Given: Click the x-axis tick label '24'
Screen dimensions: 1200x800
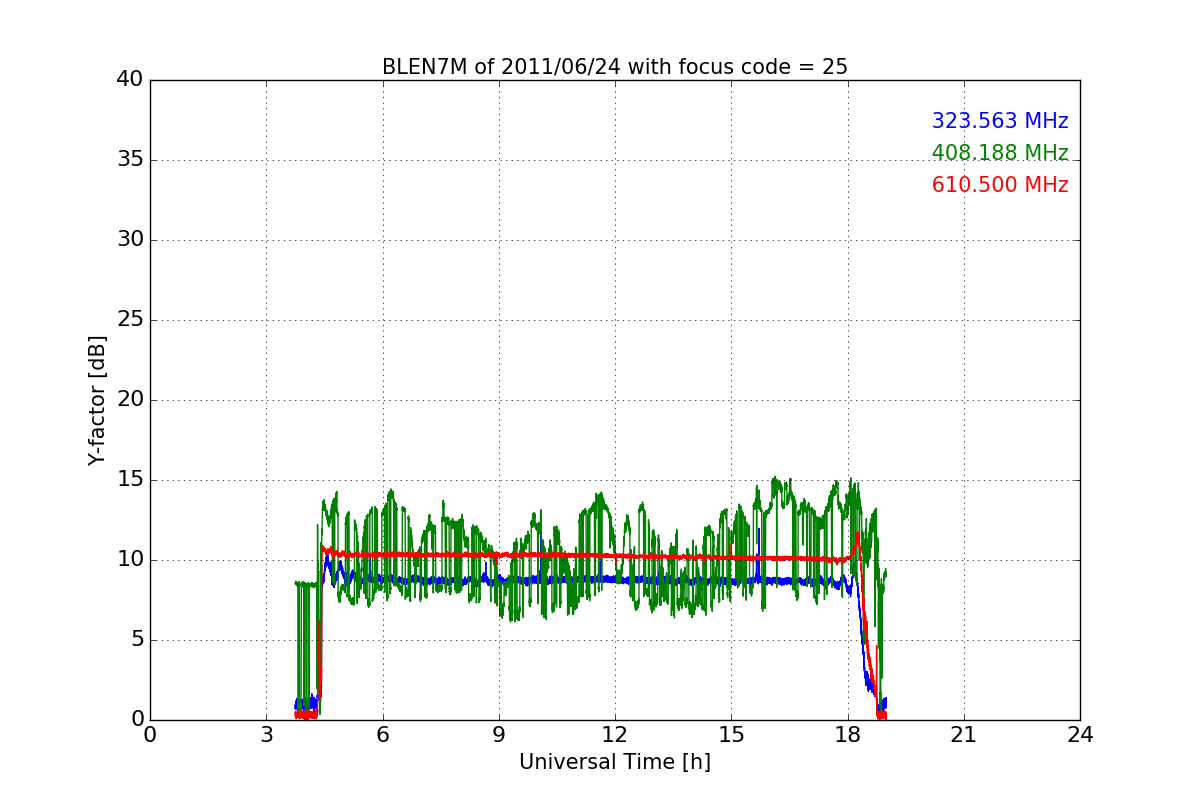Looking at the screenshot, I should click(1080, 734).
